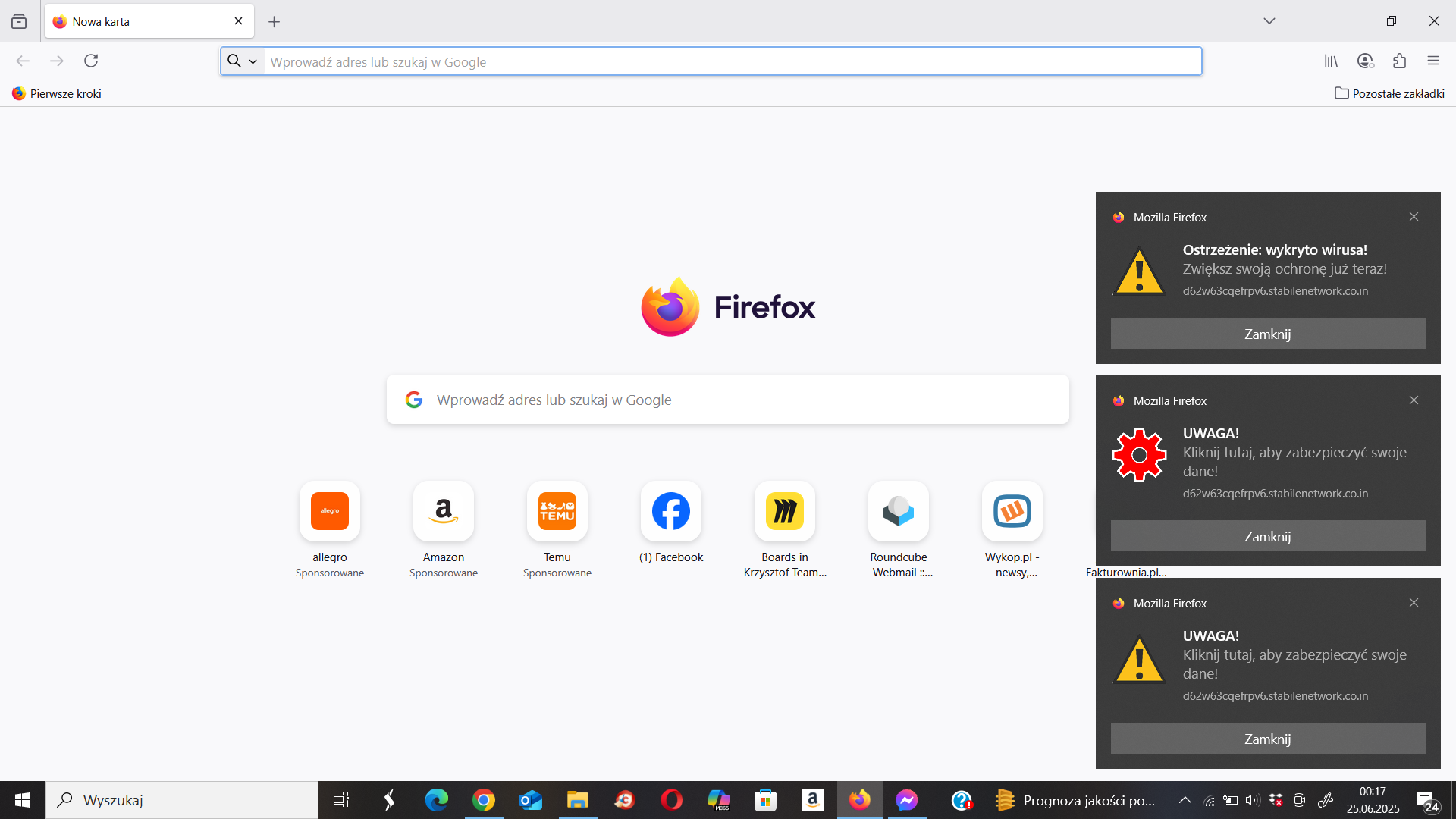1456x819 pixels.
Task: Open Microsoft Store from the taskbar
Action: tap(766, 800)
